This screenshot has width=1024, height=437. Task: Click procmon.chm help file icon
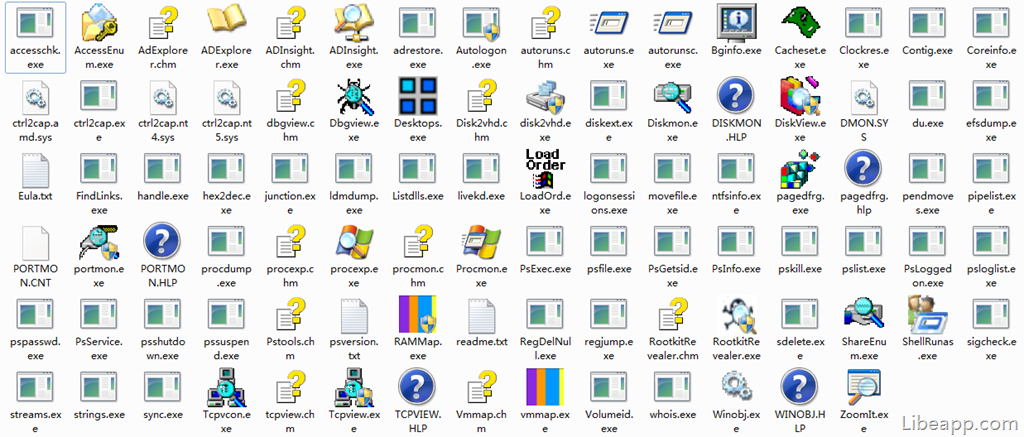point(417,242)
